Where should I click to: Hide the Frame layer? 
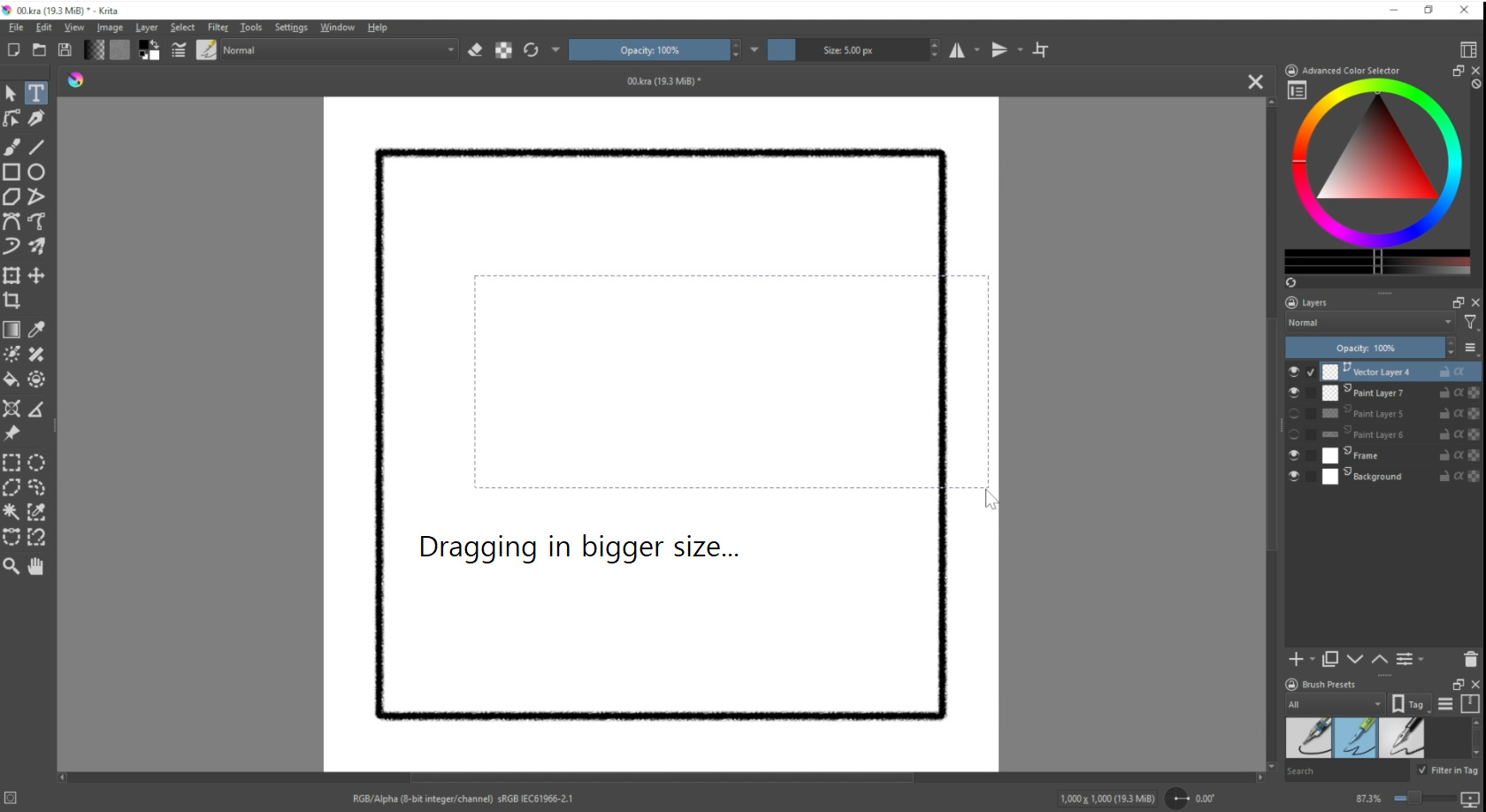[x=1294, y=456]
